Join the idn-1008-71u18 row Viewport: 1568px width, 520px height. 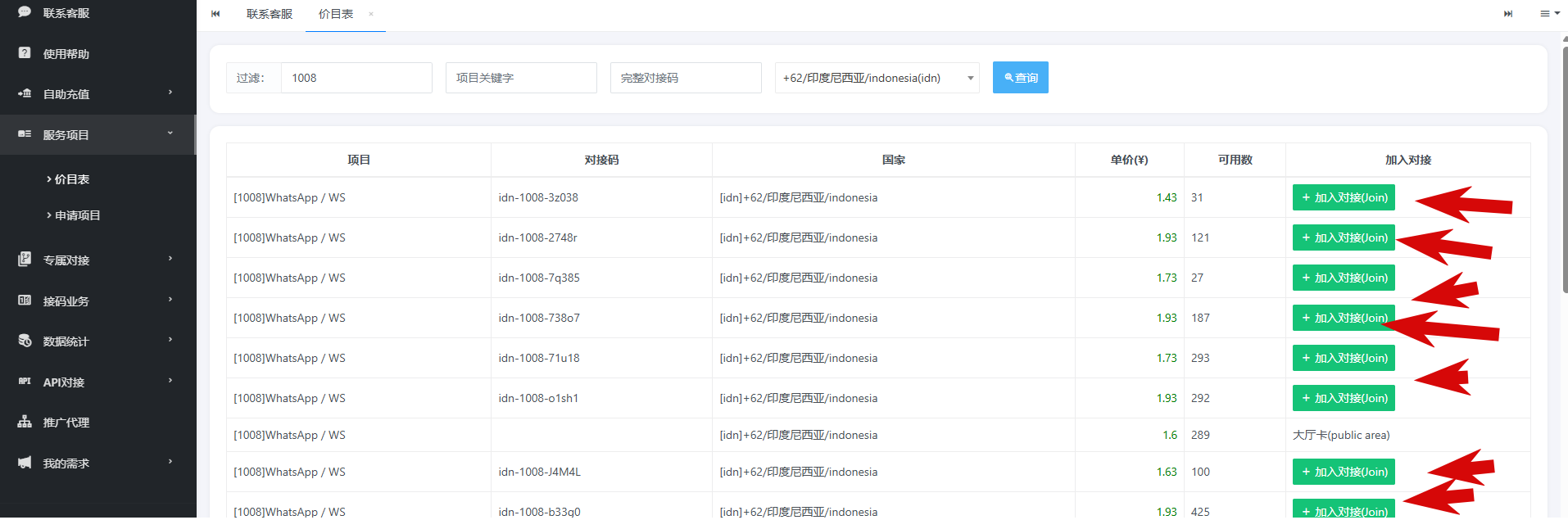[x=1344, y=358]
